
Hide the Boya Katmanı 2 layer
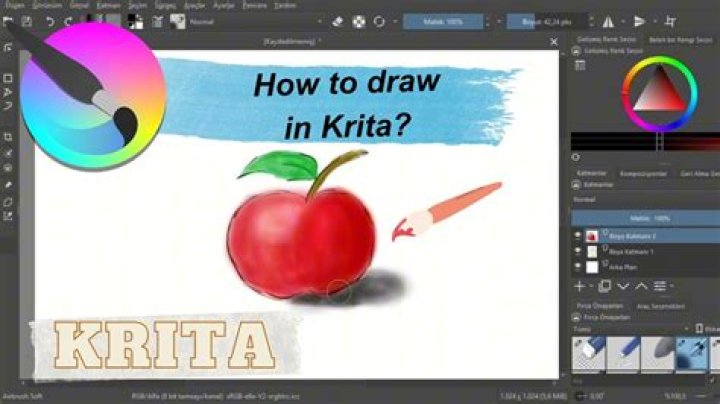(x=578, y=235)
